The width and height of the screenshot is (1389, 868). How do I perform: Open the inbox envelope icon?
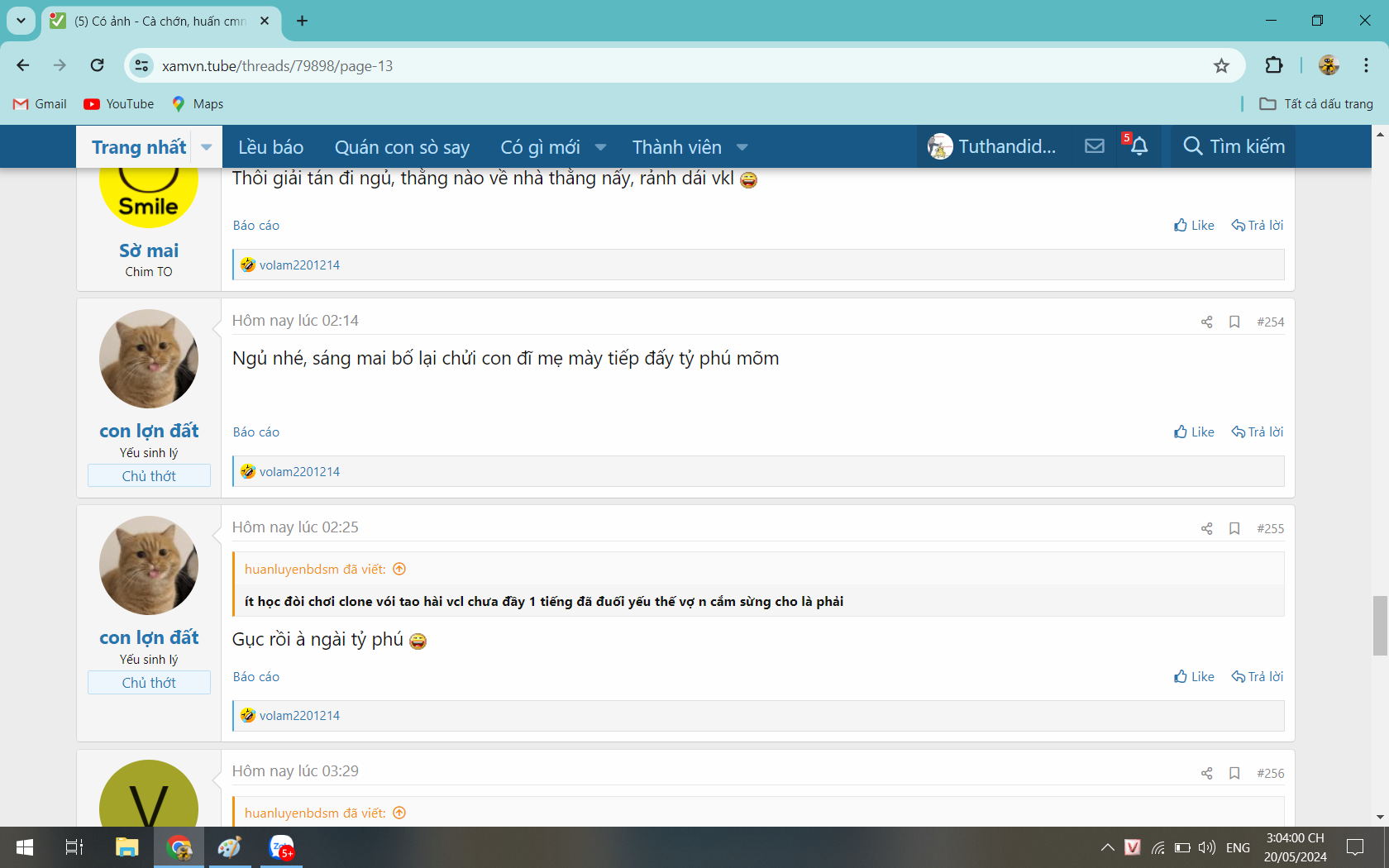1094,146
